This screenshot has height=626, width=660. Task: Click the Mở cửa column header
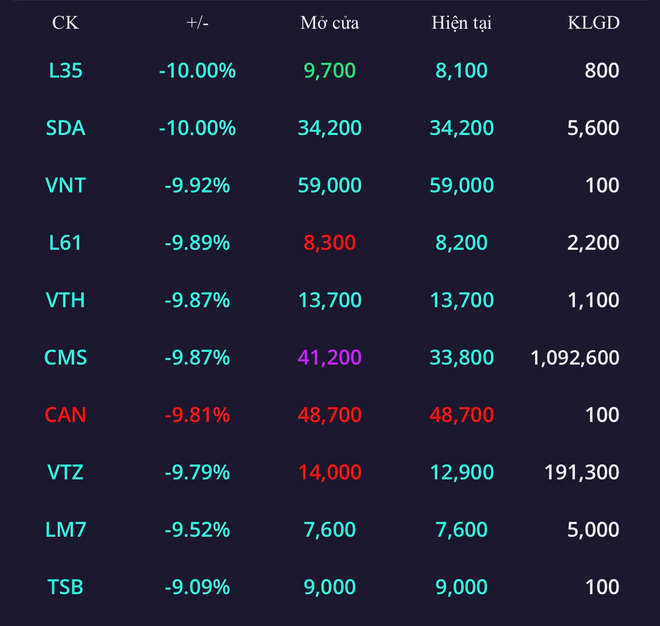click(x=330, y=23)
